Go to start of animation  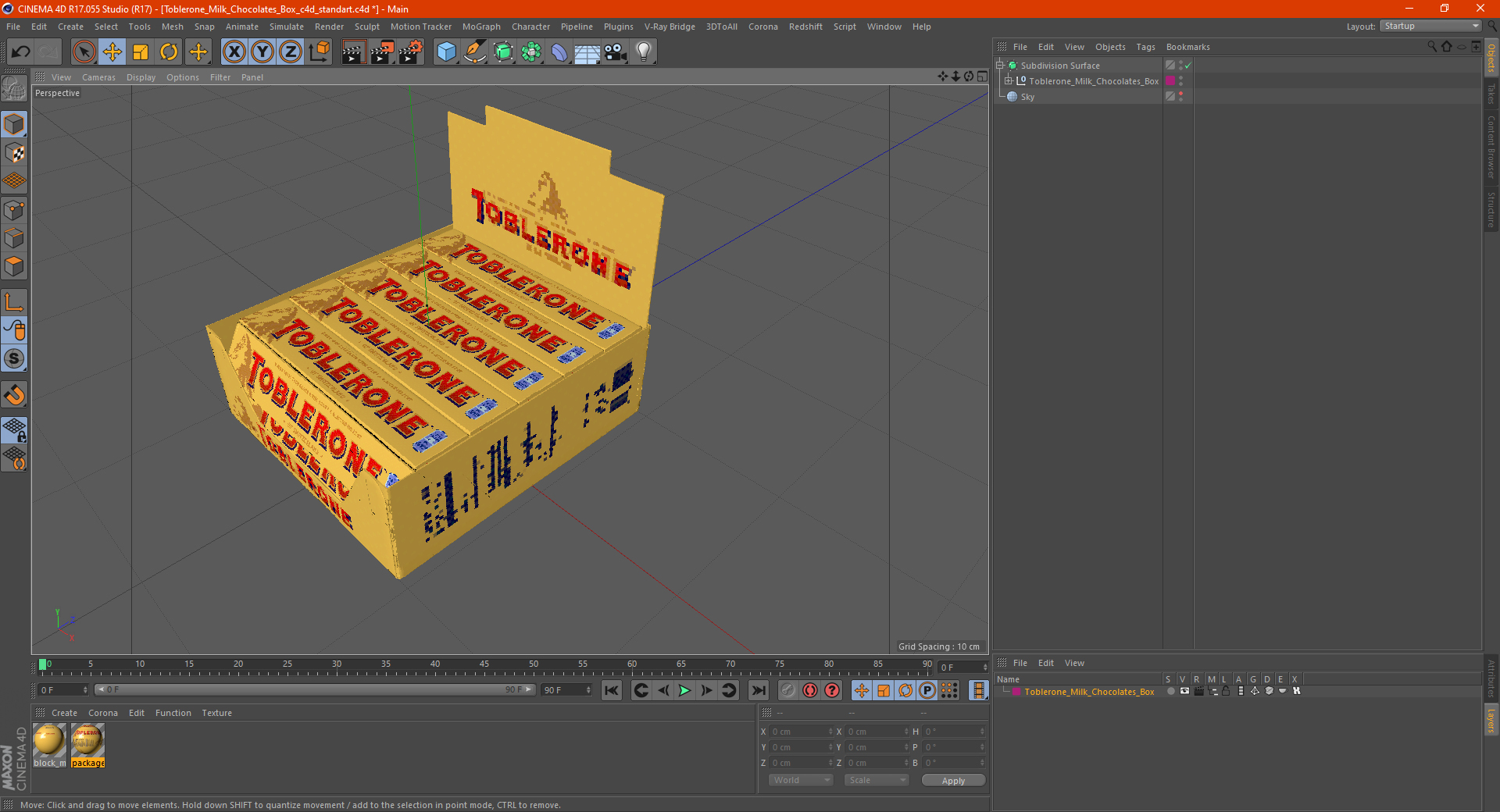pyautogui.click(x=612, y=690)
